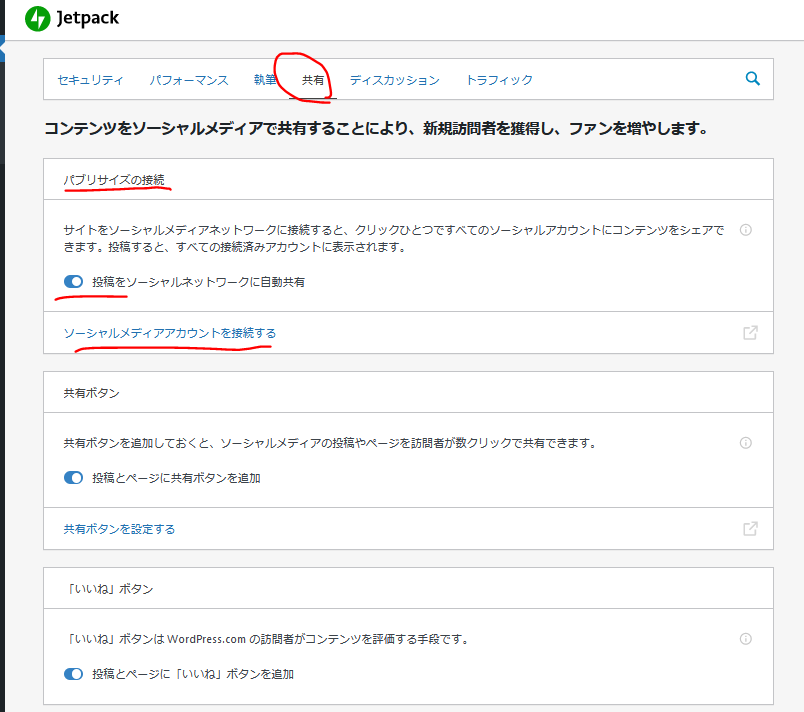Click the 共有ボタンを設定する link
804x712 pixels.
pyautogui.click(x=119, y=529)
